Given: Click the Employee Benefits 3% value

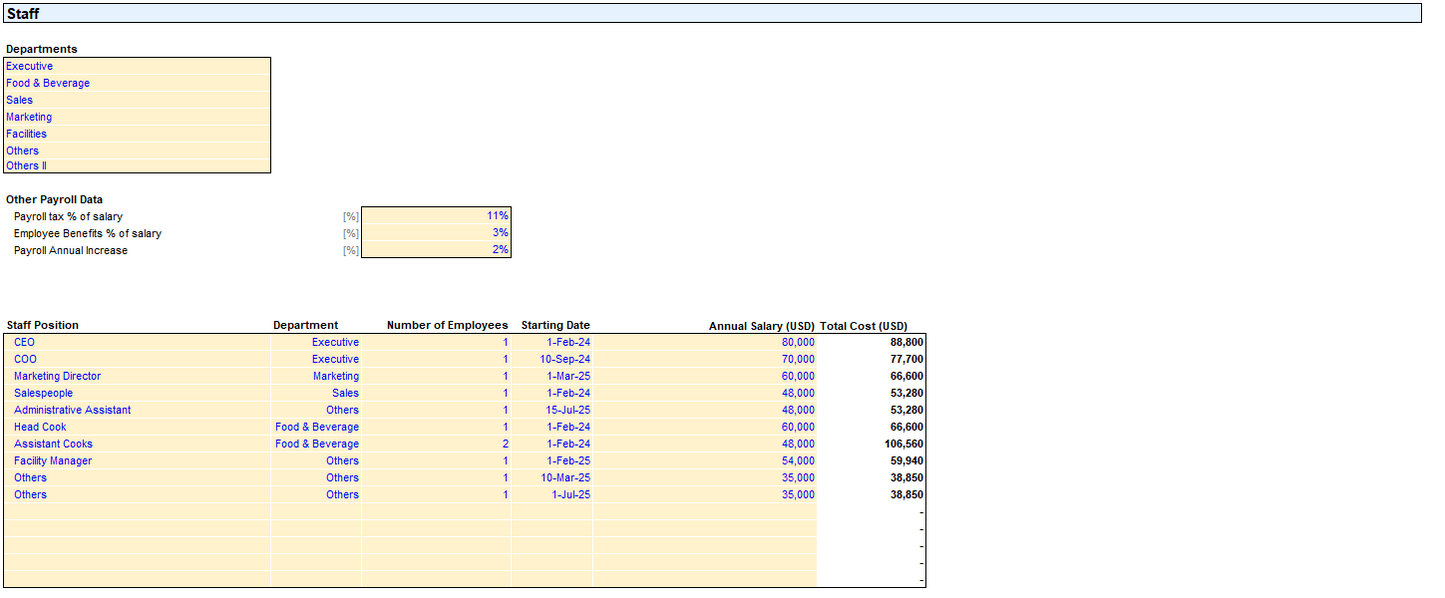Looking at the screenshot, I should [436, 233].
